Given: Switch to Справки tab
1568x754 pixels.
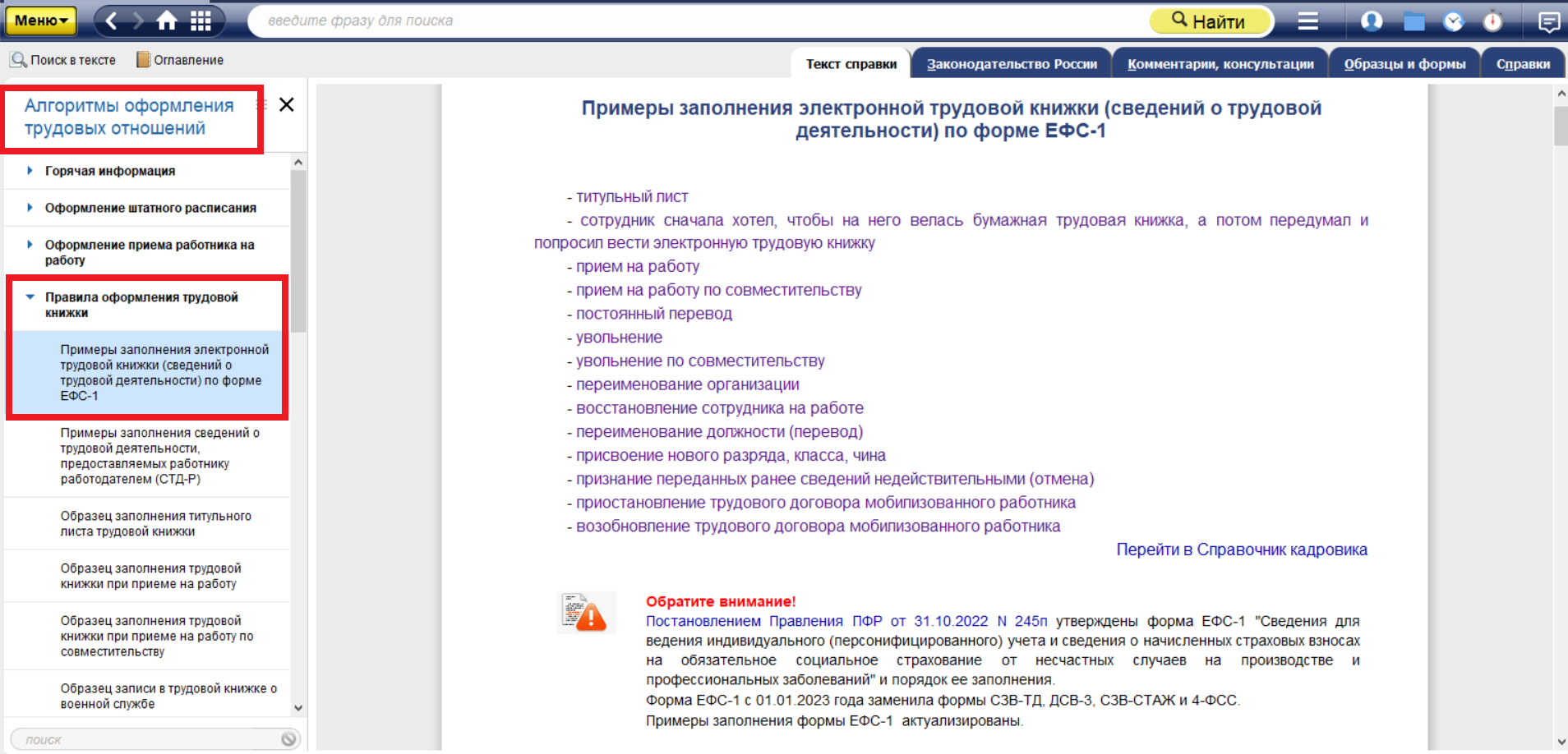Looking at the screenshot, I should [1523, 63].
